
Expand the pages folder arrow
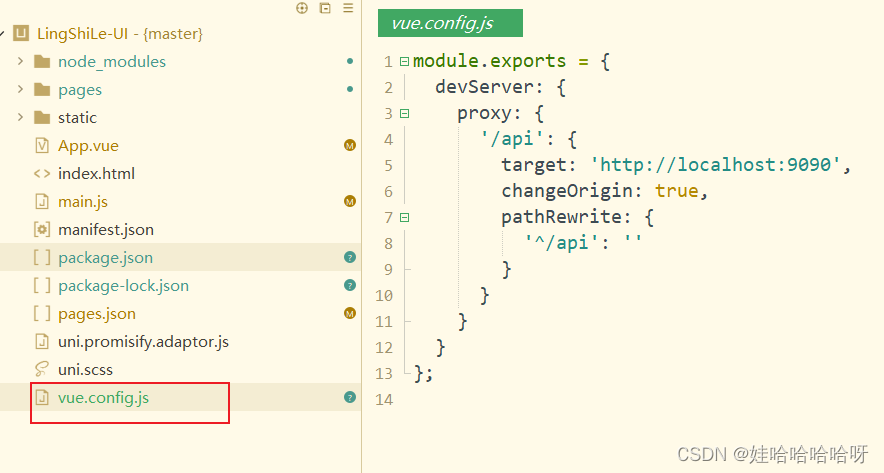pos(20,89)
